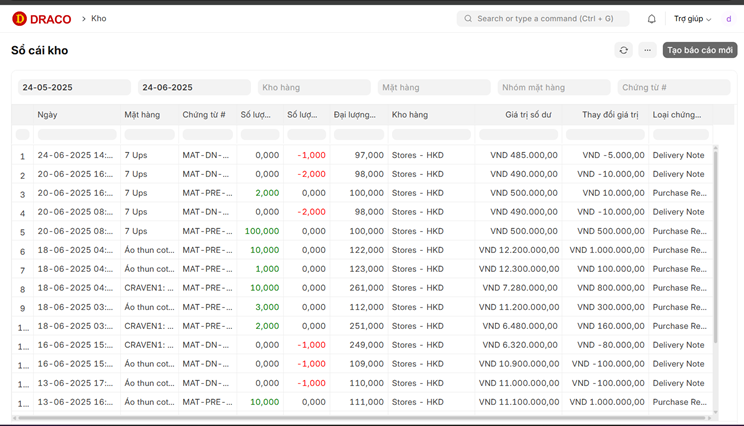Image resolution: width=744 pixels, height=426 pixels.
Task: Click the Nhóm mặt hàng filter field
Action: (x=554, y=87)
